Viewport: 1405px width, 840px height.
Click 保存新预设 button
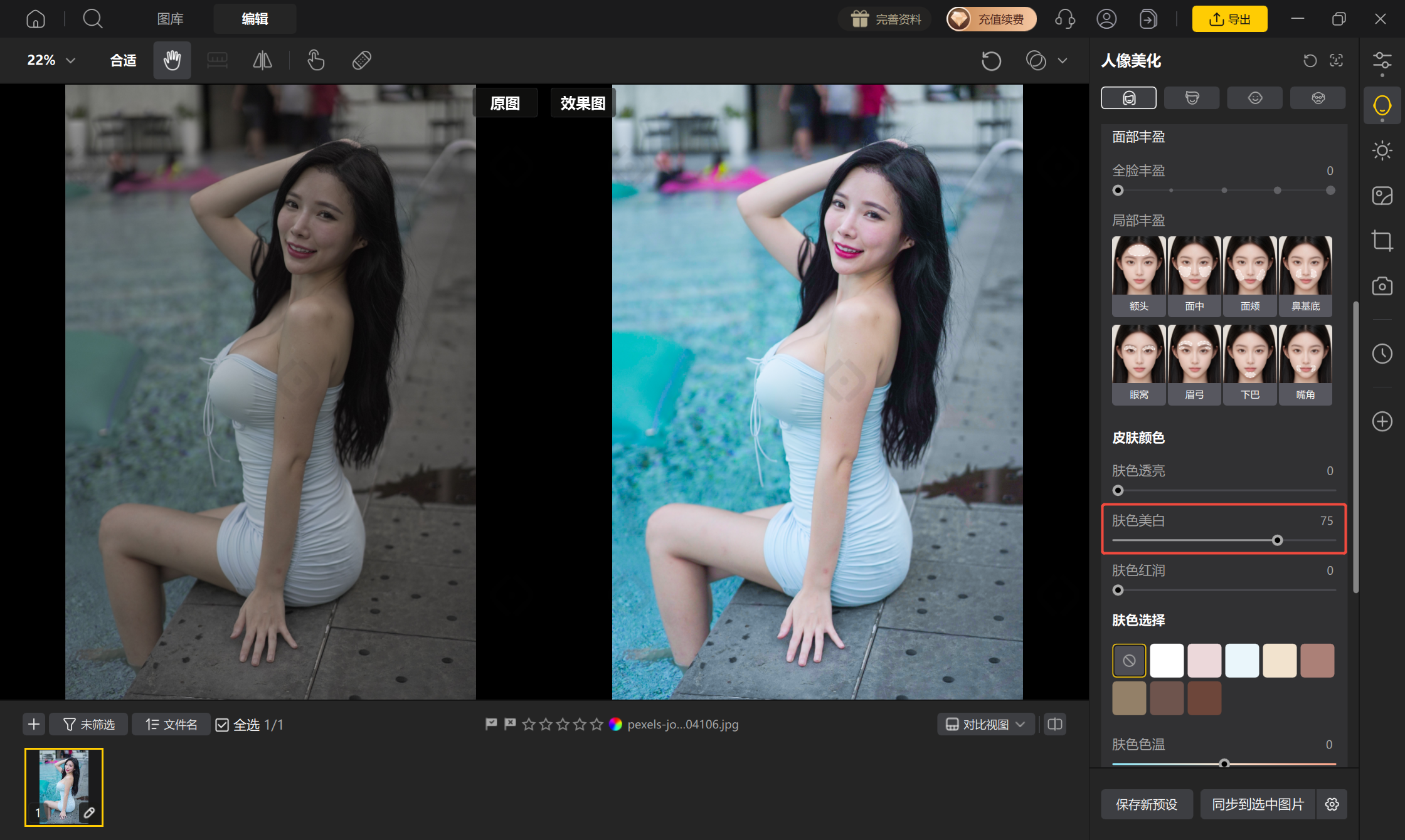click(1147, 804)
